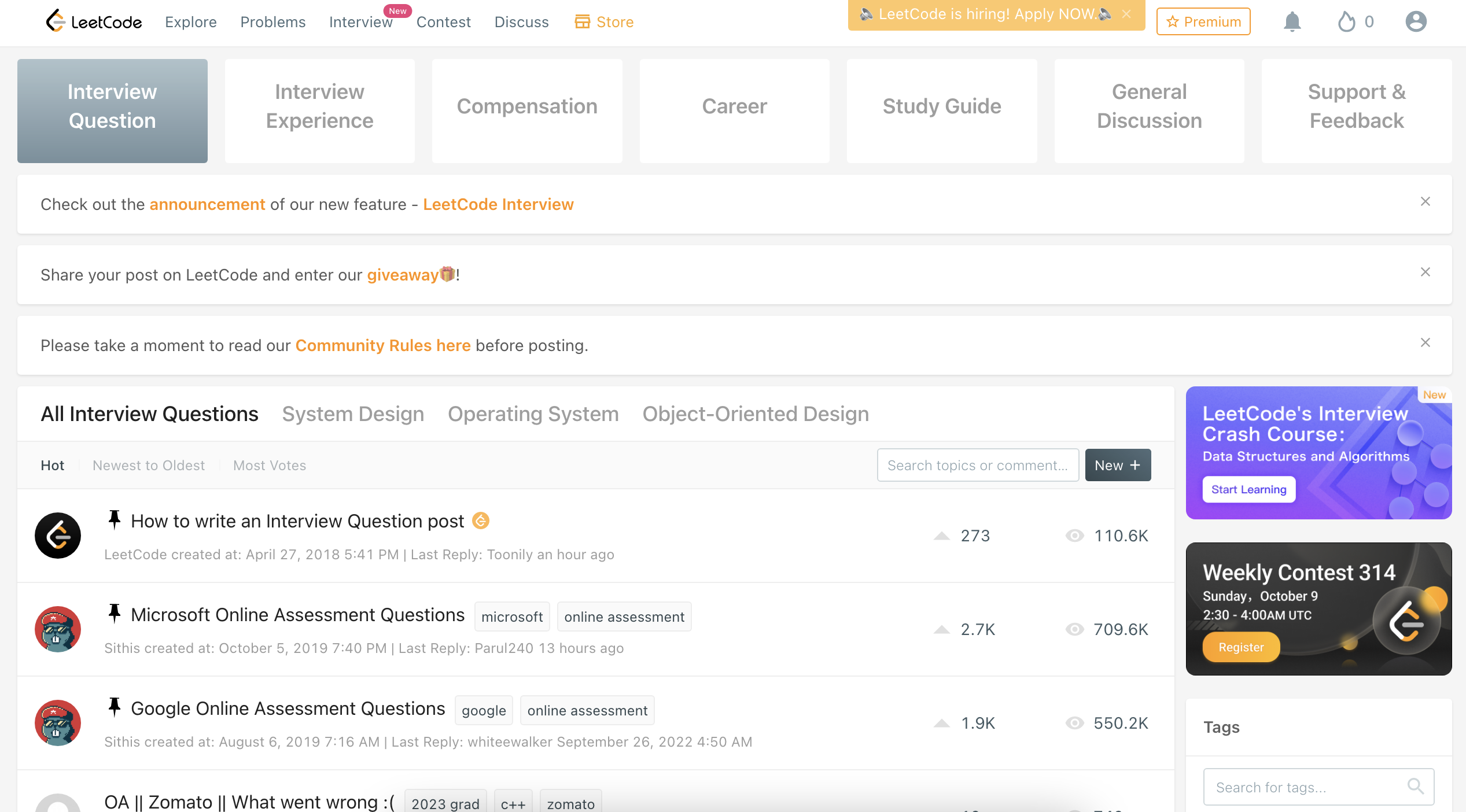Click the New post button
This screenshot has height=812, width=1466.
point(1117,466)
